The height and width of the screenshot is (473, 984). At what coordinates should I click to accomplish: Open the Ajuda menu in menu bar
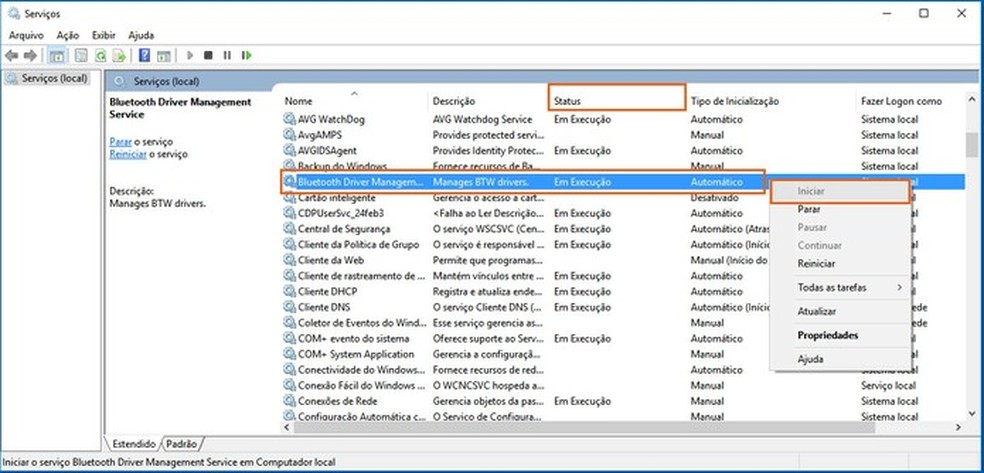pyautogui.click(x=141, y=35)
